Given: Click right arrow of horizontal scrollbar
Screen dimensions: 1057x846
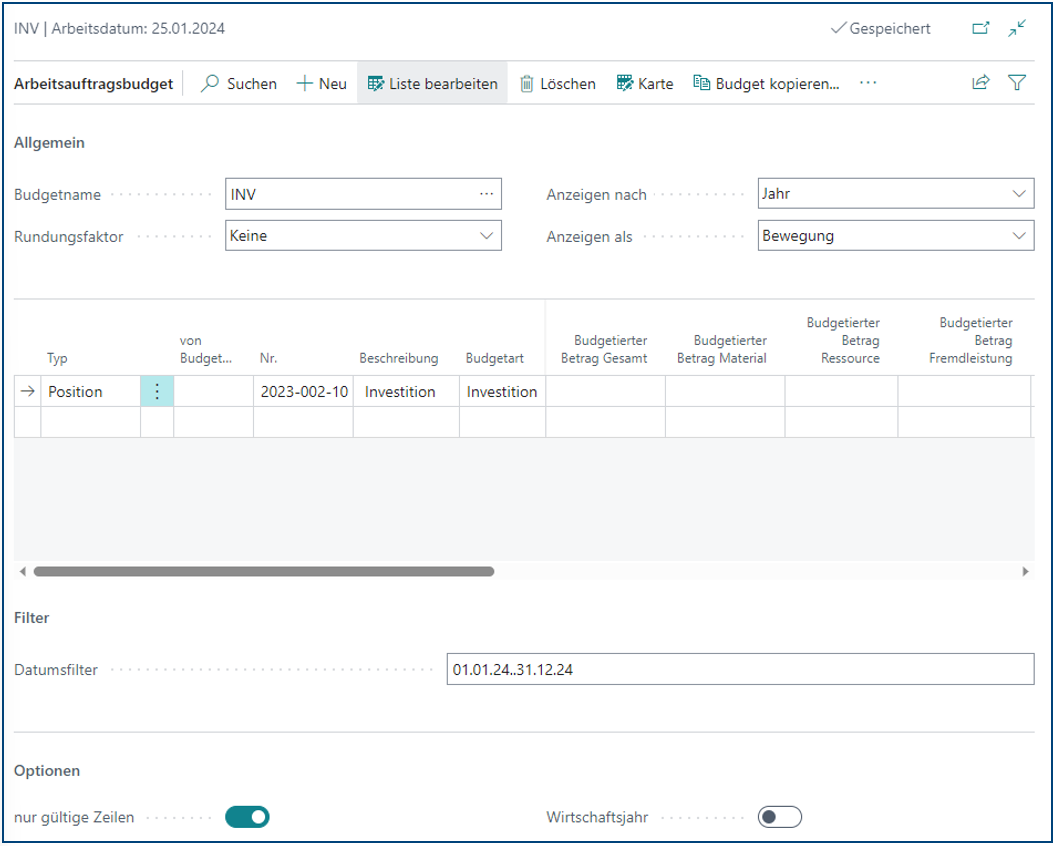Looking at the screenshot, I should point(1026,572).
